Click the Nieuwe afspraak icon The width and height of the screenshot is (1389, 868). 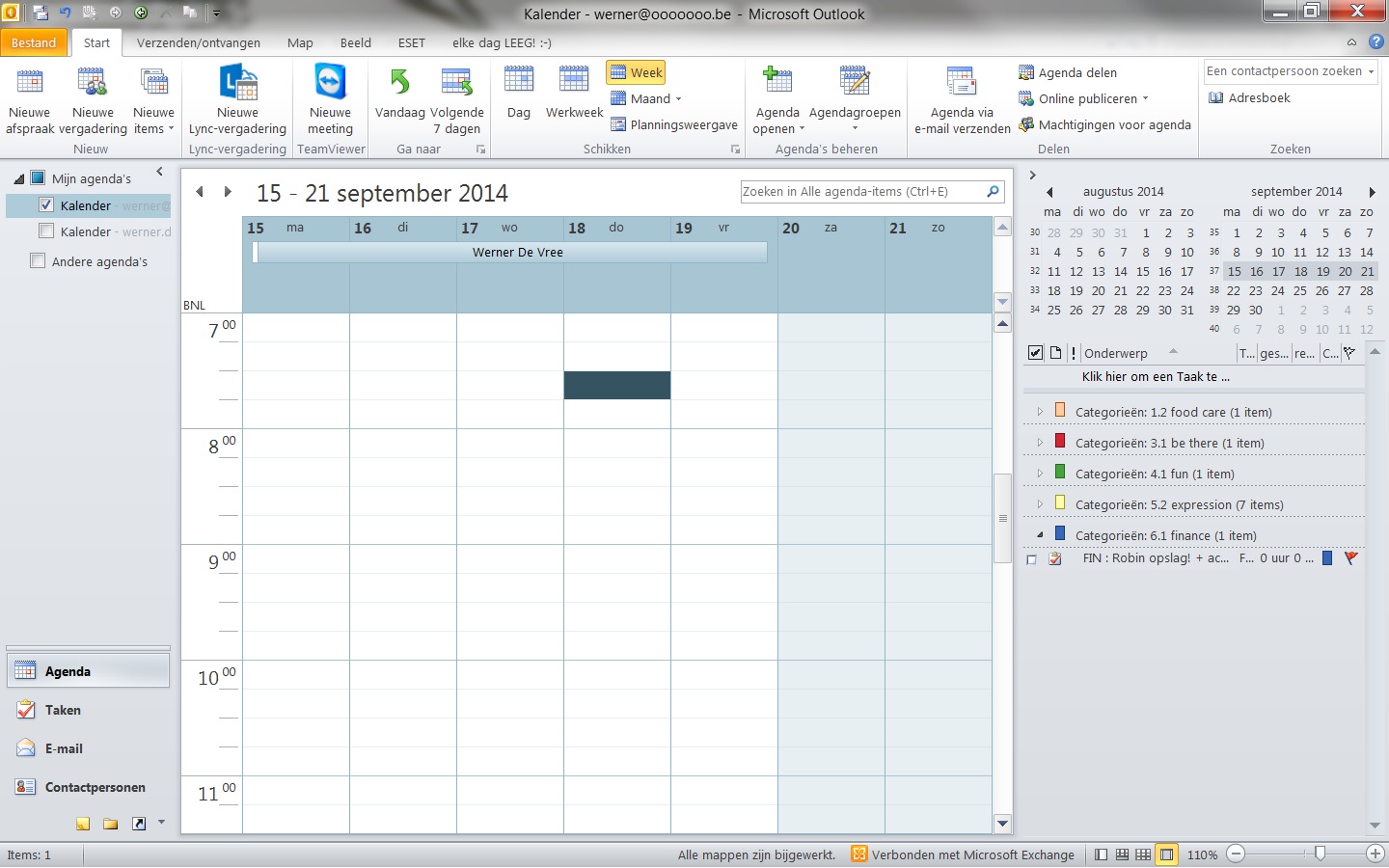click(30, 84)
